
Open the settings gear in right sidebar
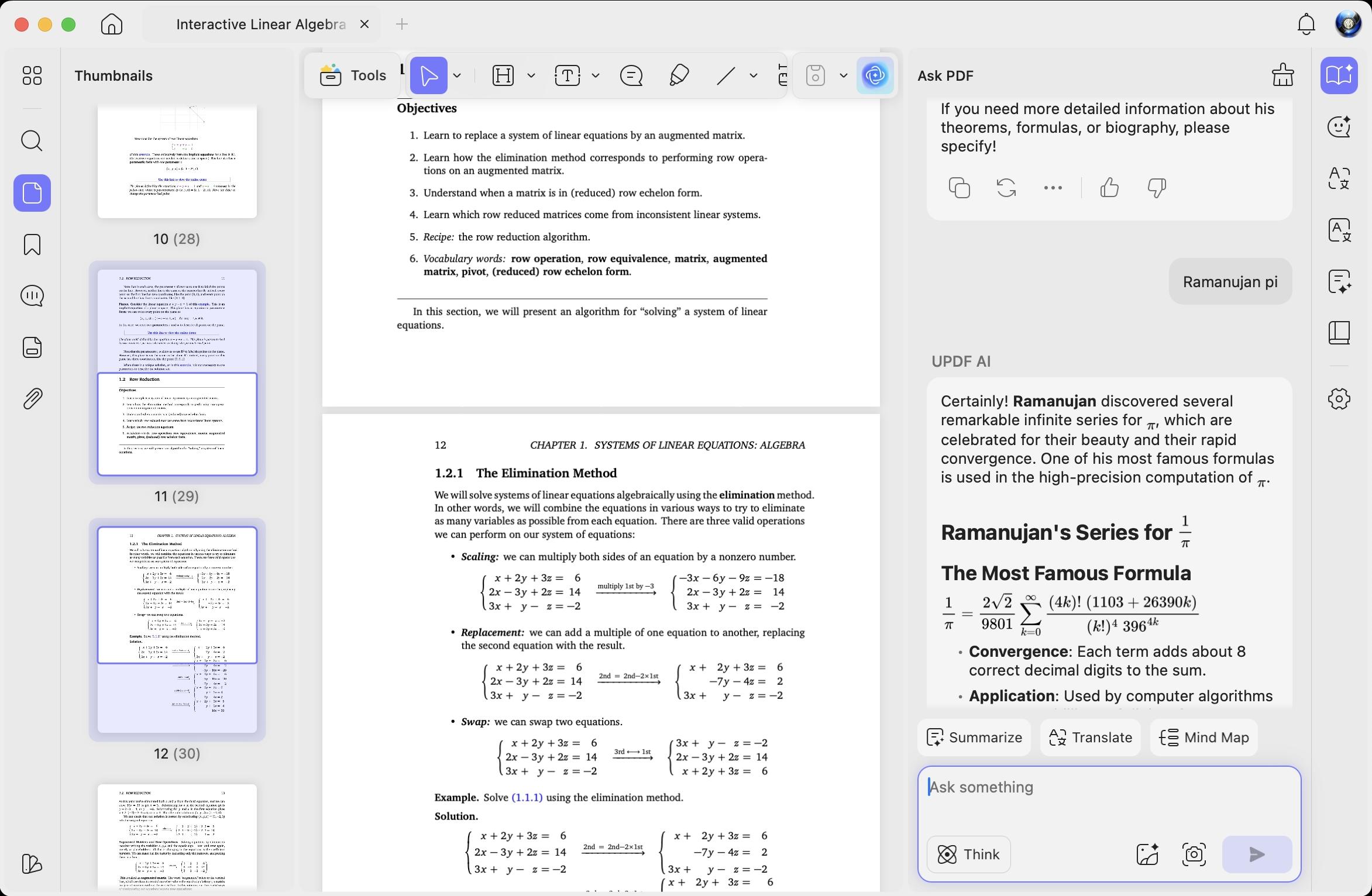[1339, 399]
